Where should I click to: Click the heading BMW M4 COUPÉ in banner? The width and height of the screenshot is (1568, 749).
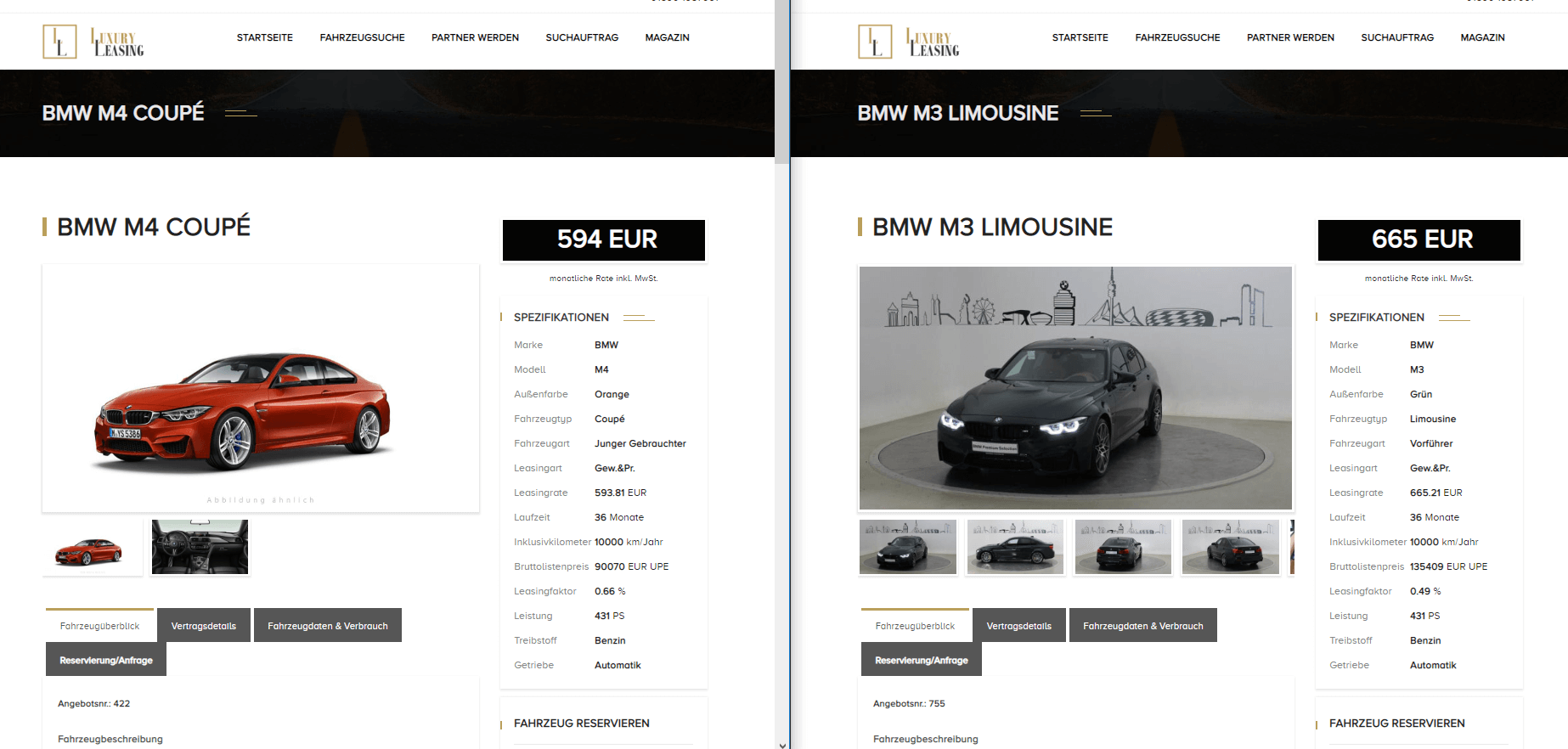tap(123, 113)
